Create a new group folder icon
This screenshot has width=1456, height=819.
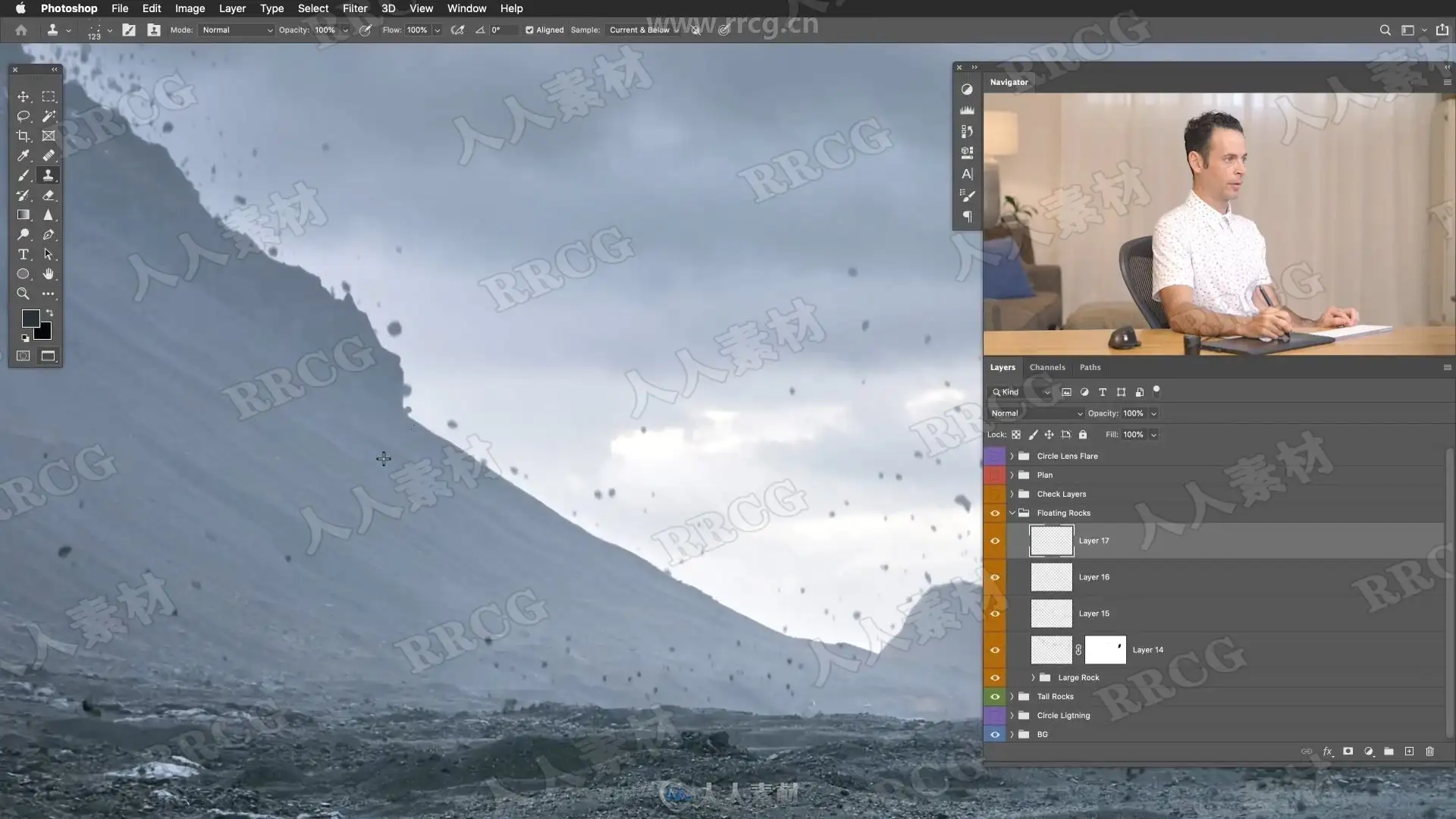[1389, 752]
